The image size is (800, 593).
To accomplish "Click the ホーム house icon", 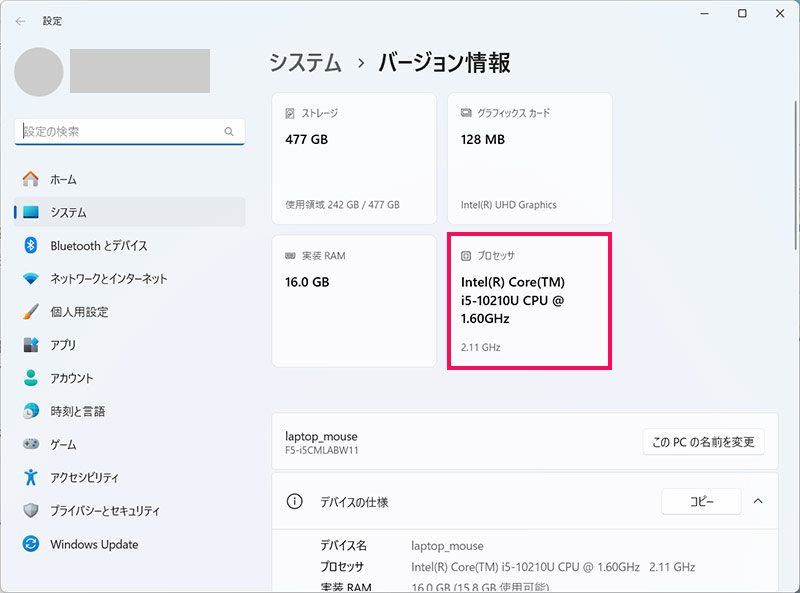I will click(x=31, y=179).
